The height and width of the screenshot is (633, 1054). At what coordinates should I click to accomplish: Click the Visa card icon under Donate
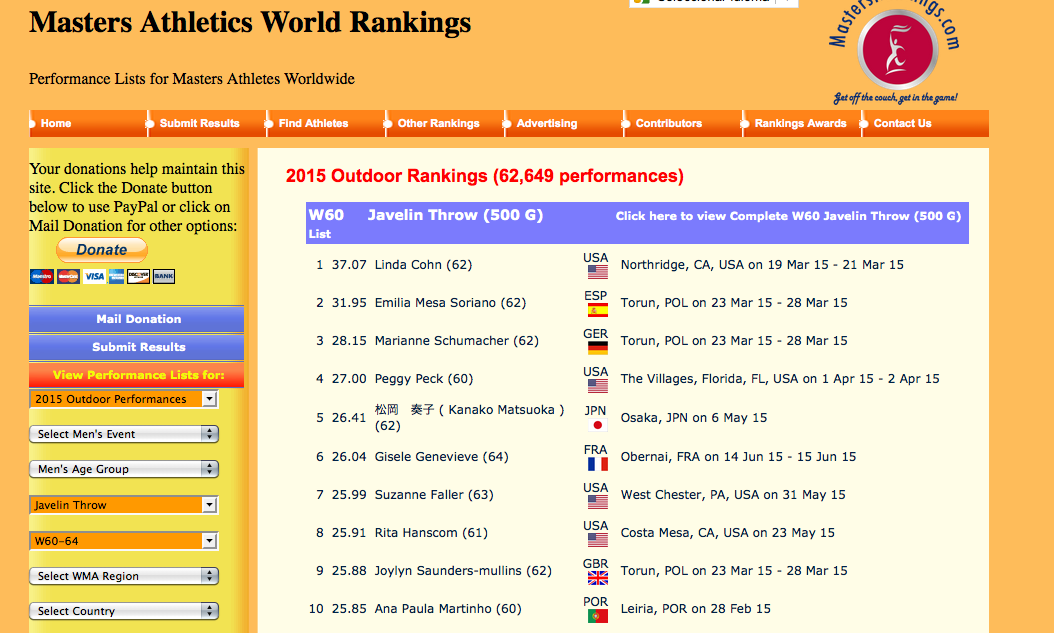pos(94,276)
